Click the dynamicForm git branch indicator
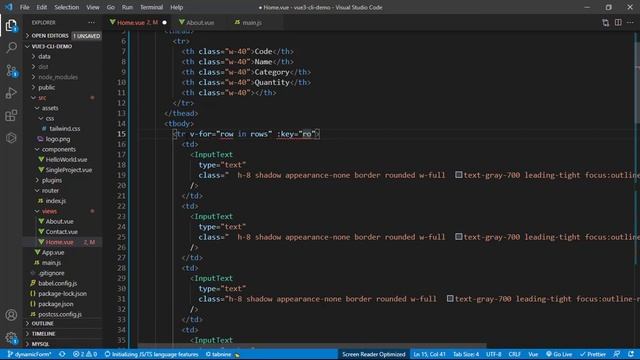 (x=29, y=354)
